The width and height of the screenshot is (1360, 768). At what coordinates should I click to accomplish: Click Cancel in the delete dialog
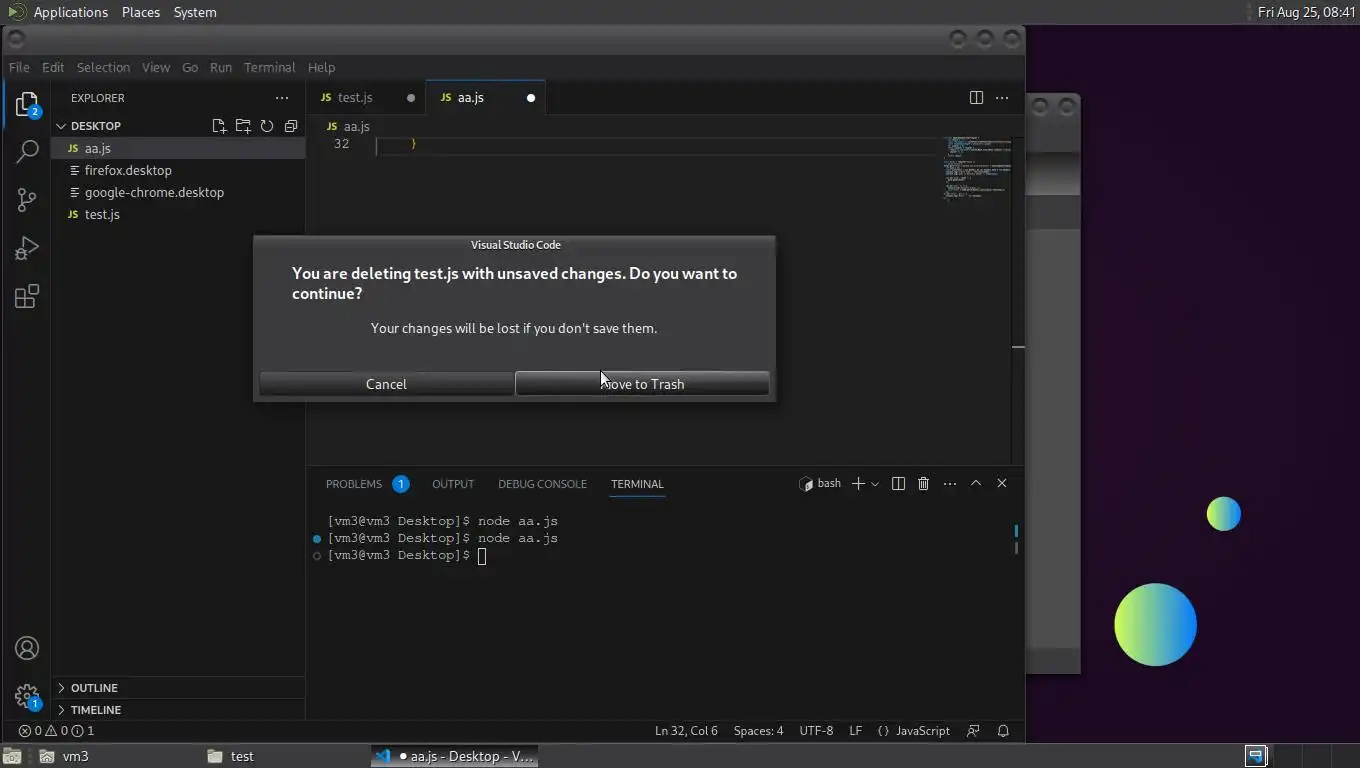click(386, 384)
